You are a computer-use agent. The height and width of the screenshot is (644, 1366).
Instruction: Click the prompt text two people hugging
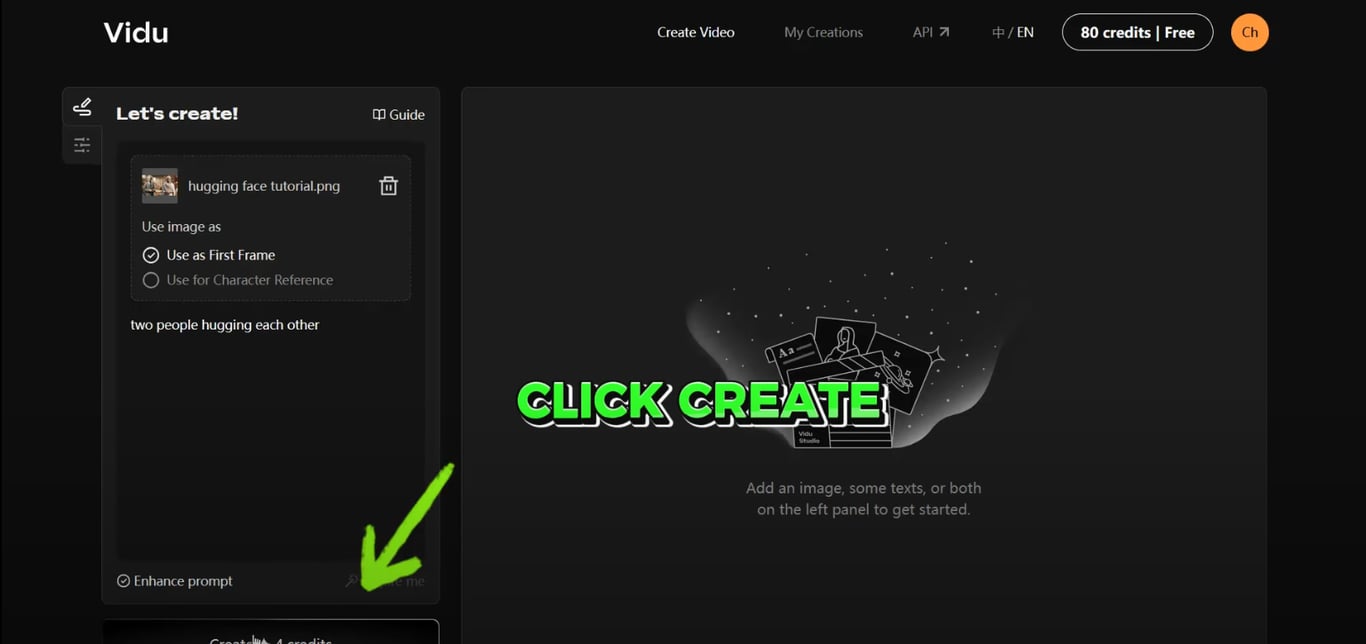225,325
